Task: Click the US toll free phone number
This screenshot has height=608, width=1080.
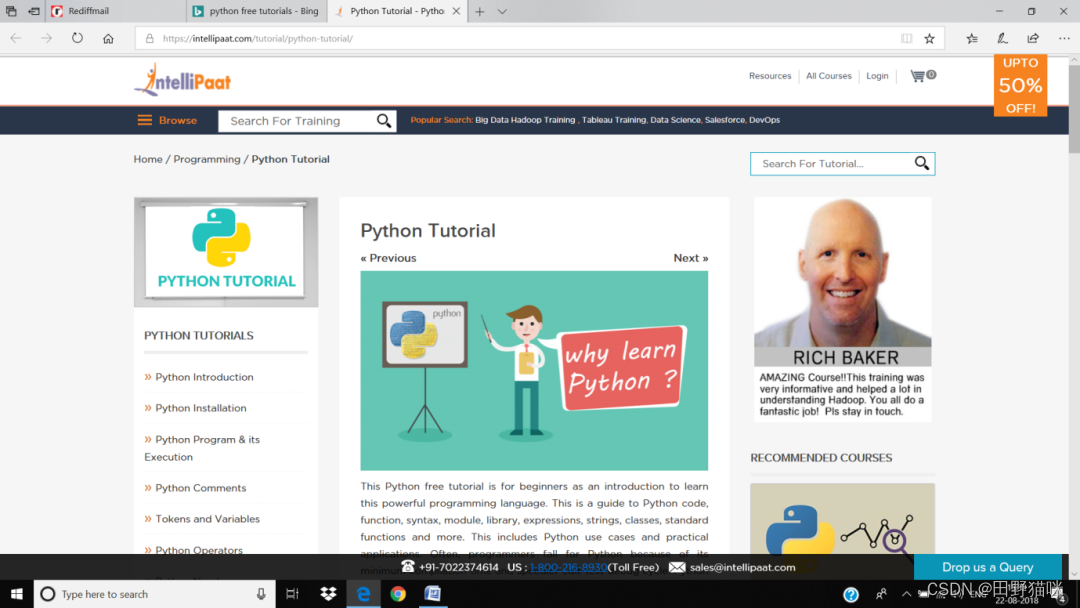Action: coord(568,567)
